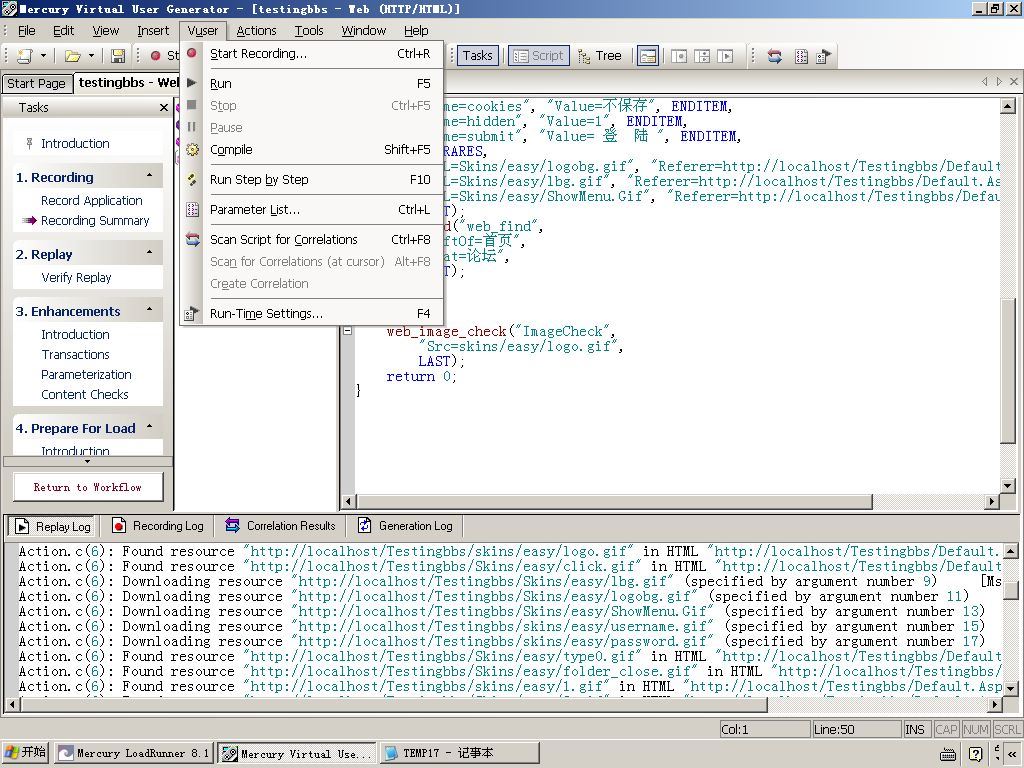Choose Start Recording from Vuser menu
1024x768 pixels.
click(x=258, y=54)
